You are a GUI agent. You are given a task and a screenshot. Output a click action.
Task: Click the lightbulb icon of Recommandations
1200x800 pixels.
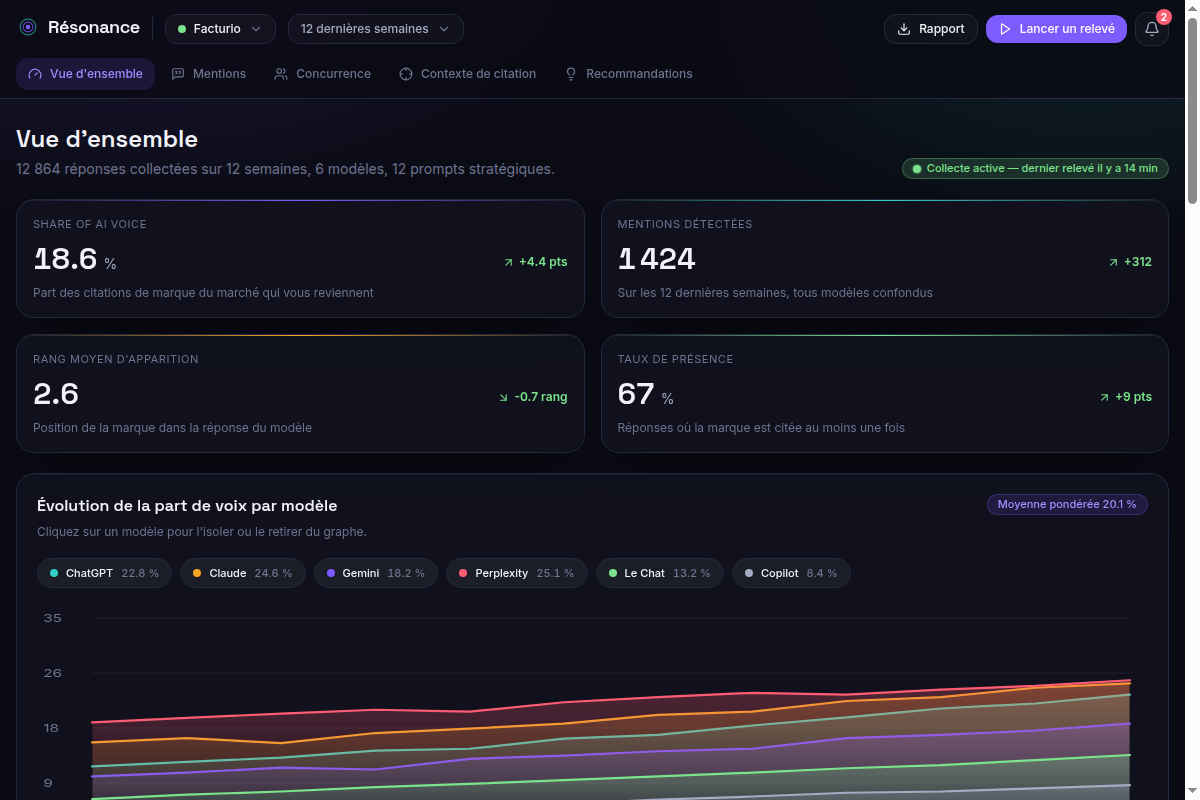pos(571,74)
